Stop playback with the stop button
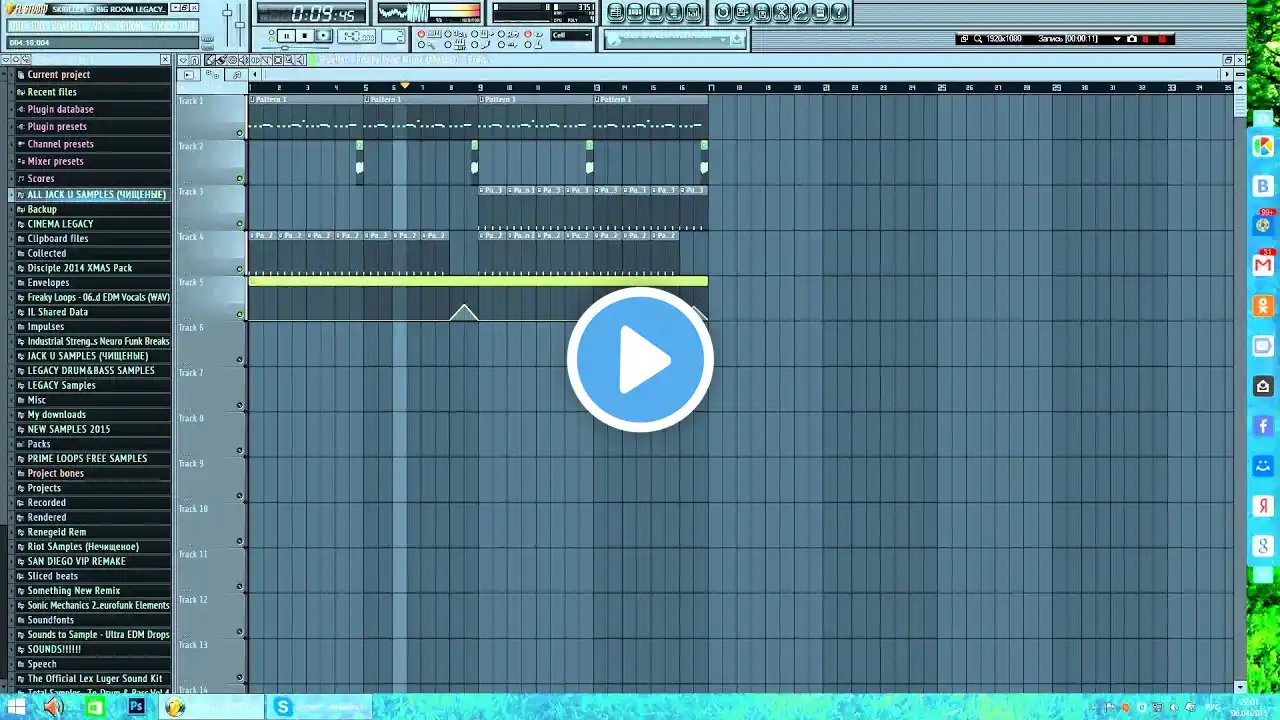 tap(305, 36)
